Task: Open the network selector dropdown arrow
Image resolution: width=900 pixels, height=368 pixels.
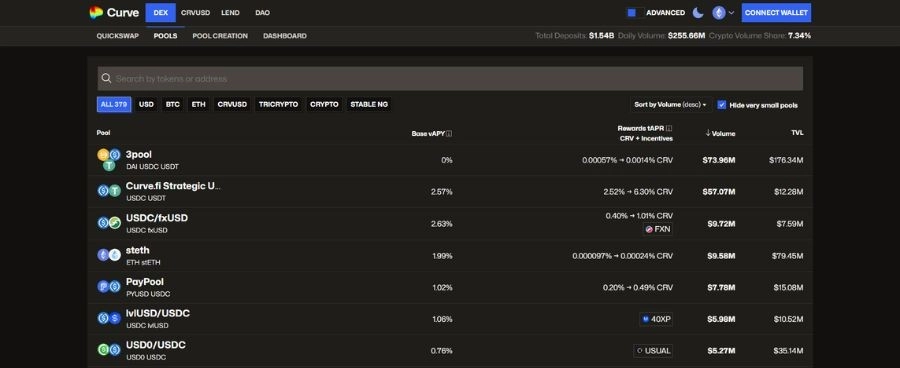Action: tap(732, 13)
